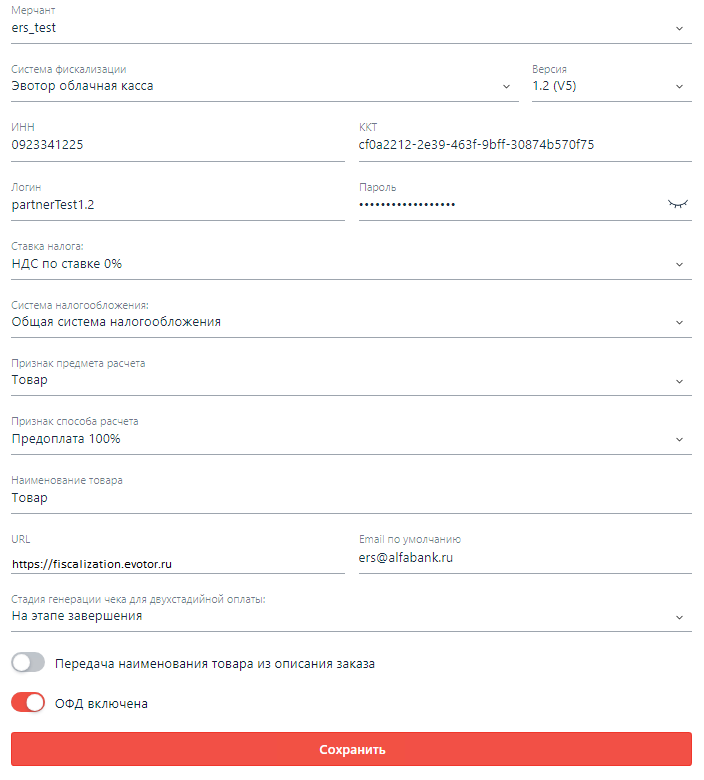This screenshot has height=780, width=704.
Task: Click the Логин input field
Action: [x=175, y=204]
